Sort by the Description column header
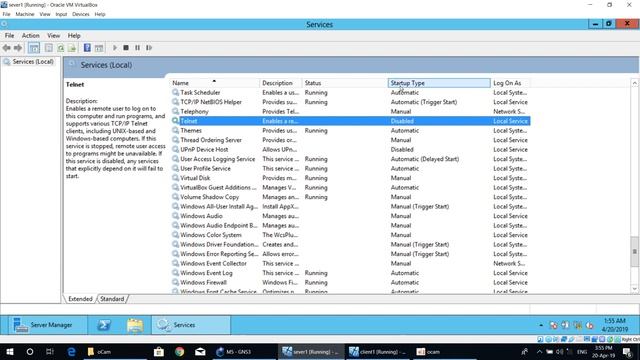 pyautogui.click(x=280, y=83)
